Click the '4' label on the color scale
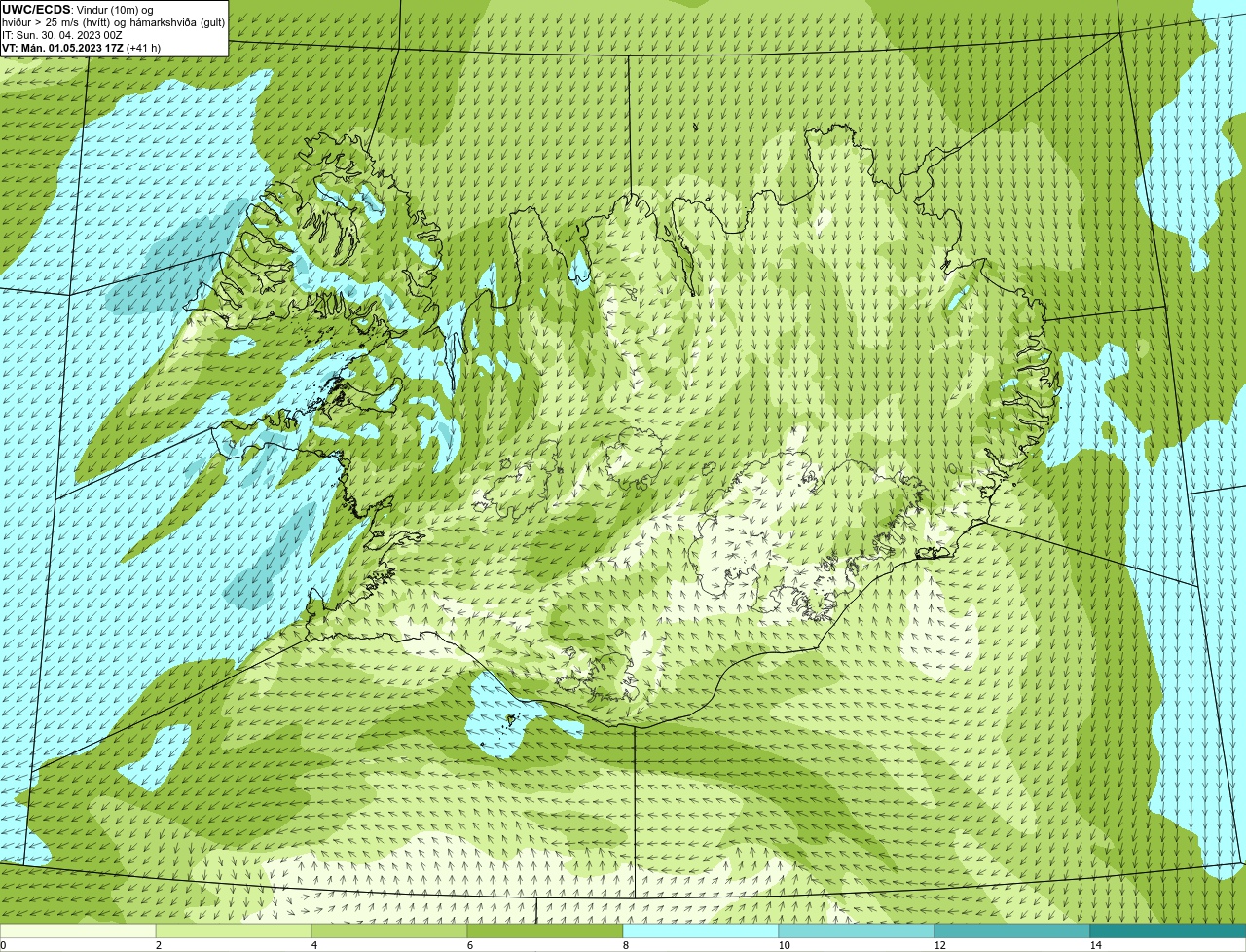This screenshot has width=1246, height=952. pos(314,945)
